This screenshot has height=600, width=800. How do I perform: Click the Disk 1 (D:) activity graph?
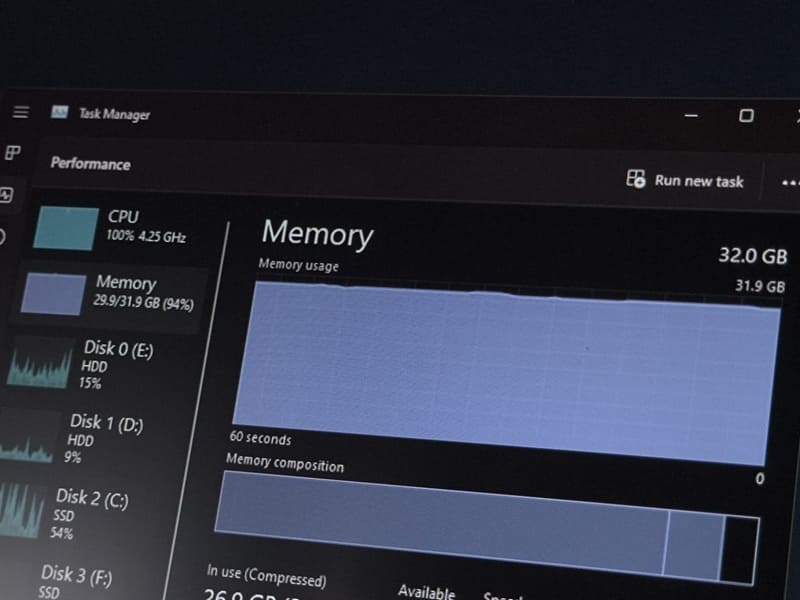(28, 437)
